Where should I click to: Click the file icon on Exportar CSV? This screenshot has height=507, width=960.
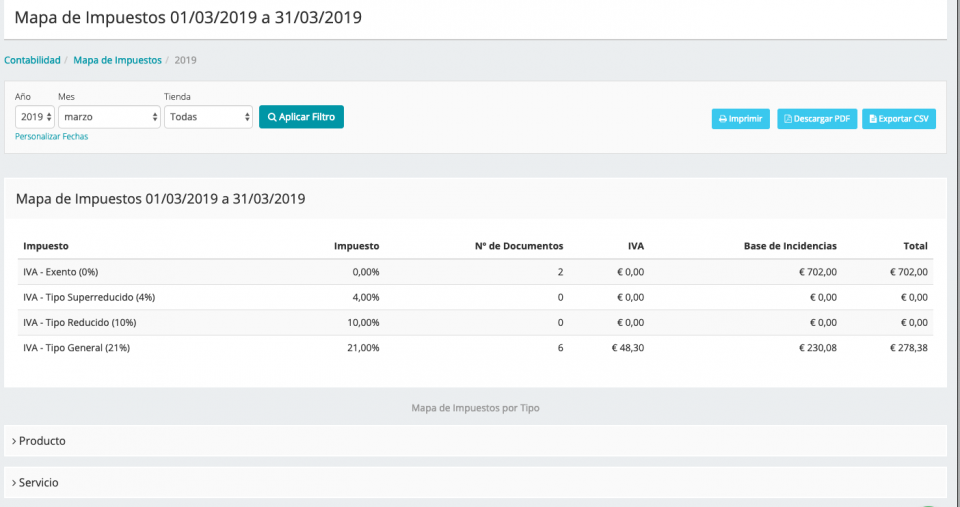click(x=872, y=119)
